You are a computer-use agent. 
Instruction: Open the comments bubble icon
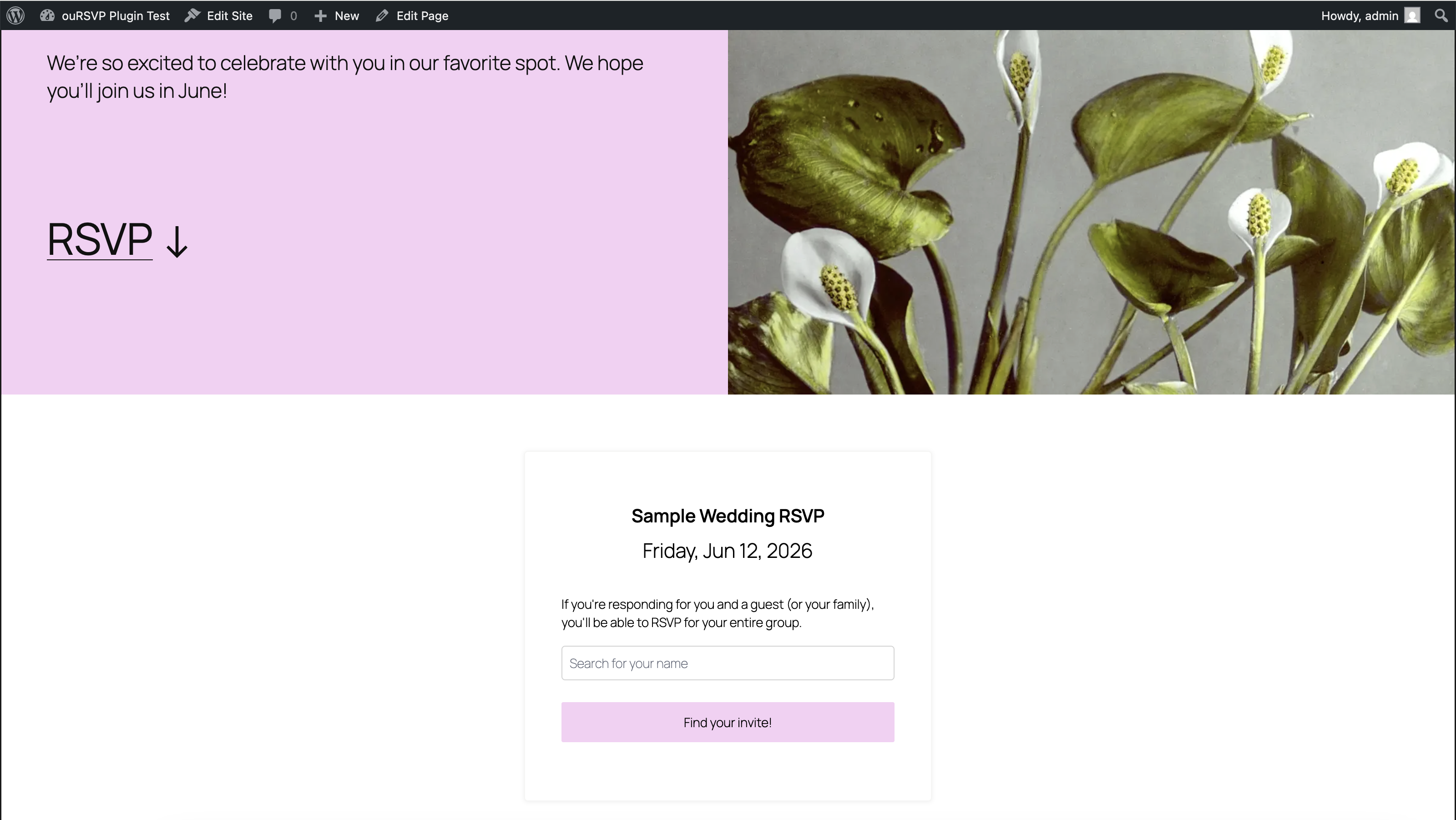(x=275, y=15)
